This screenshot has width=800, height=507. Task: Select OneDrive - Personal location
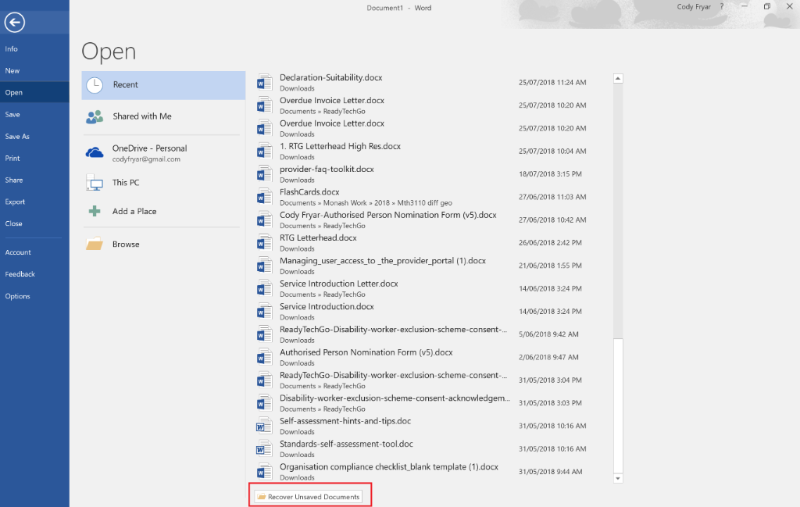tap(163, 153)
